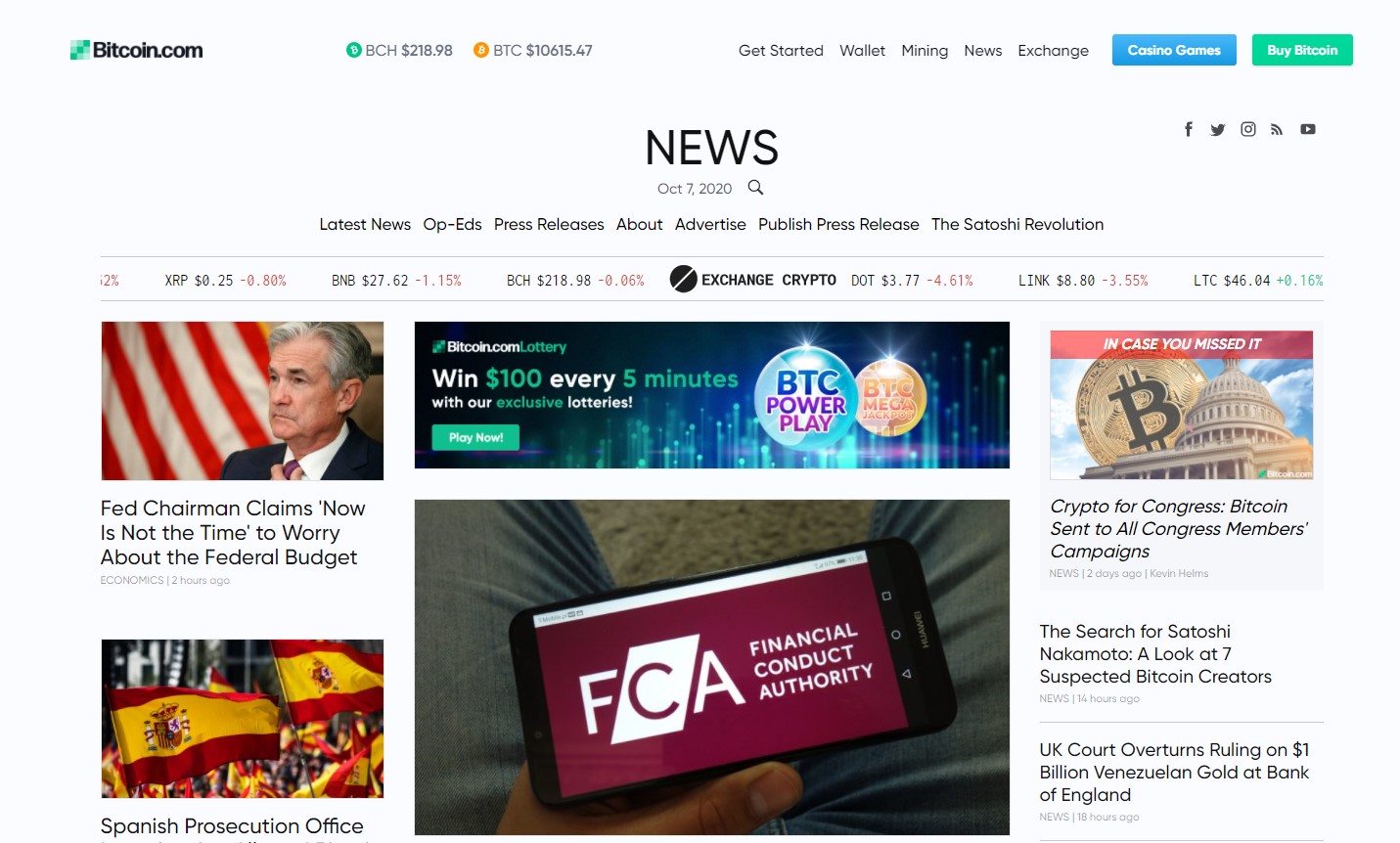Click the BCH price ticker icon
1400x843 pixels.
[x=354, y=50]
